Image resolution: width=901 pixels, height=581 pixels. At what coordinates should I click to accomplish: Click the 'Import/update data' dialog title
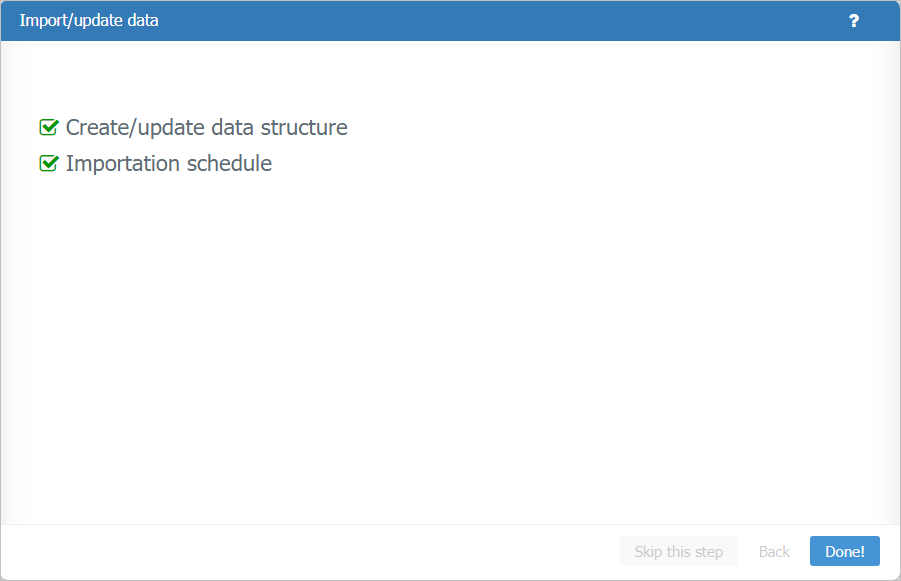coord(89,21)
